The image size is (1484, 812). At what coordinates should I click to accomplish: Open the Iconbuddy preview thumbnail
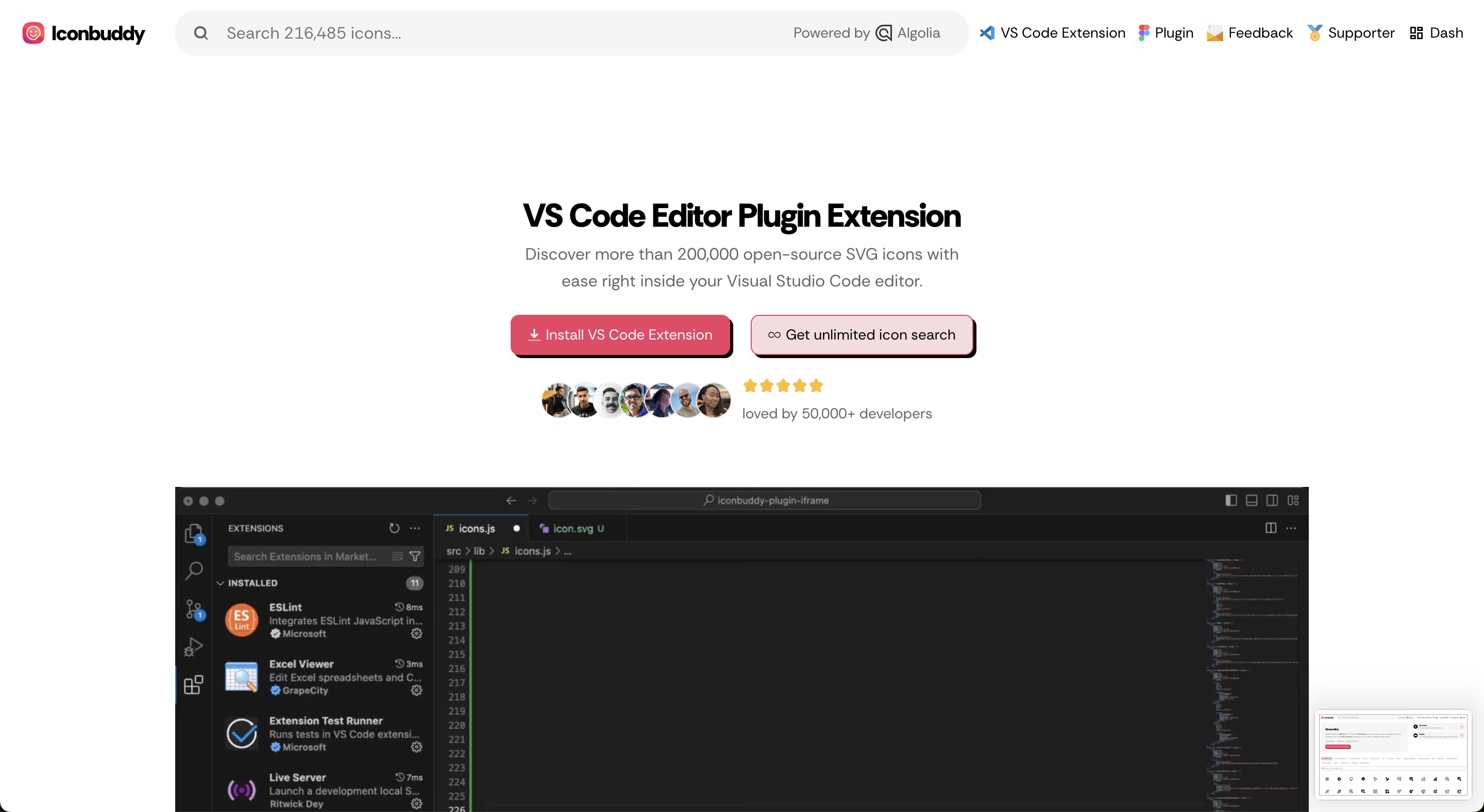click(x=1392, y=754)
